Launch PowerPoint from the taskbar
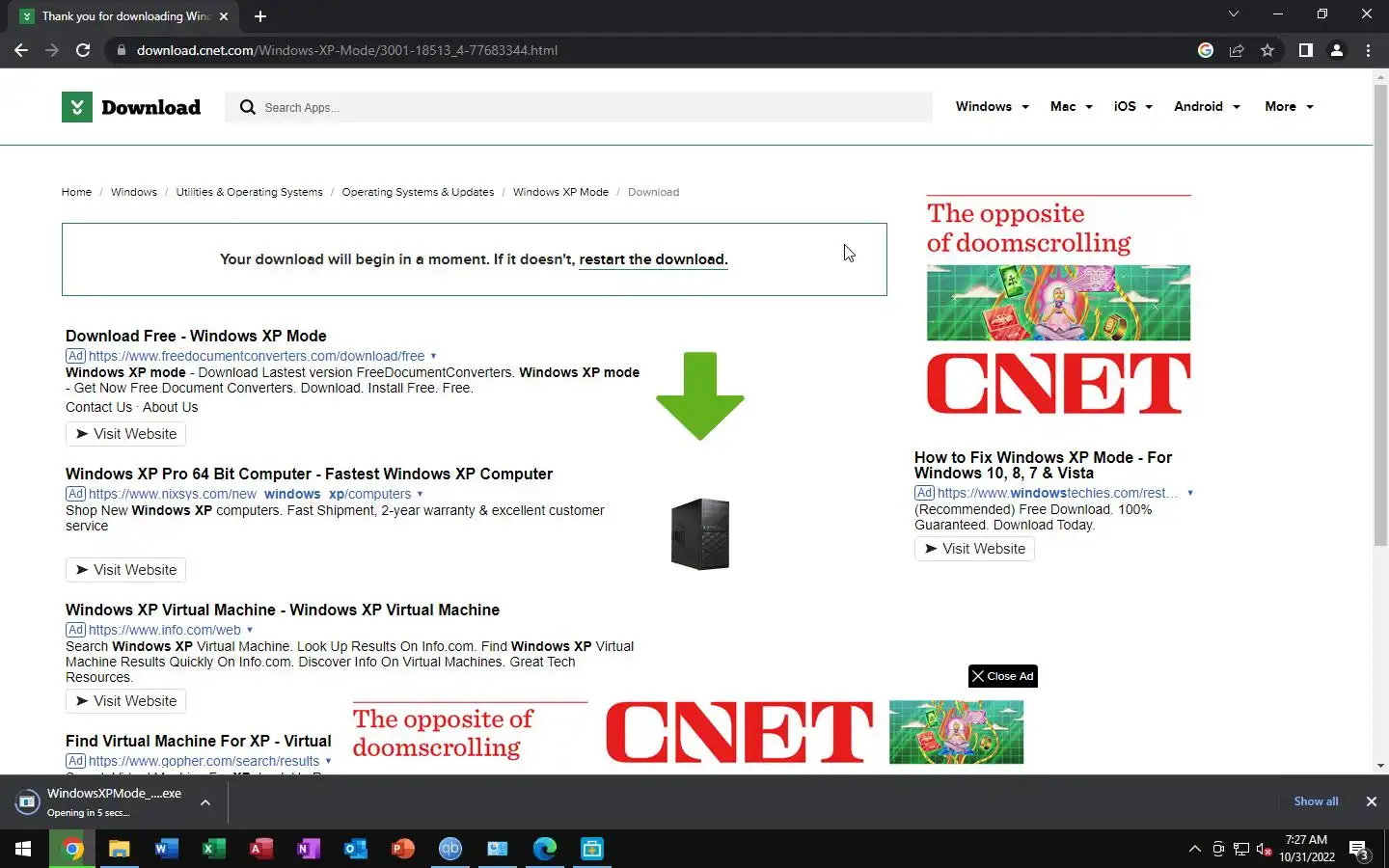Viewport: 1389px width, 868px height. click(402, 849)
